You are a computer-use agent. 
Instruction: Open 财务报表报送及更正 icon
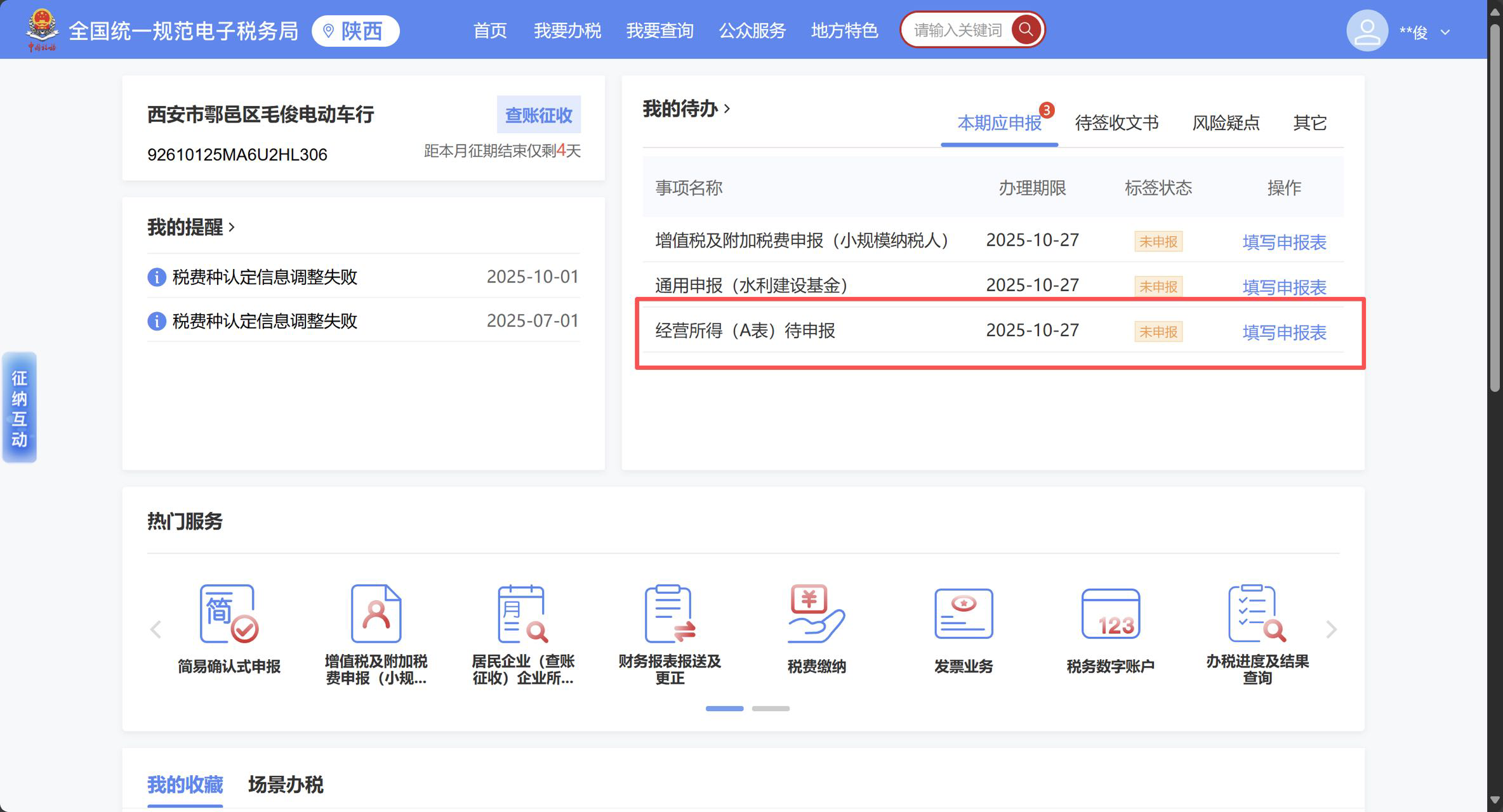click(670, 614)
